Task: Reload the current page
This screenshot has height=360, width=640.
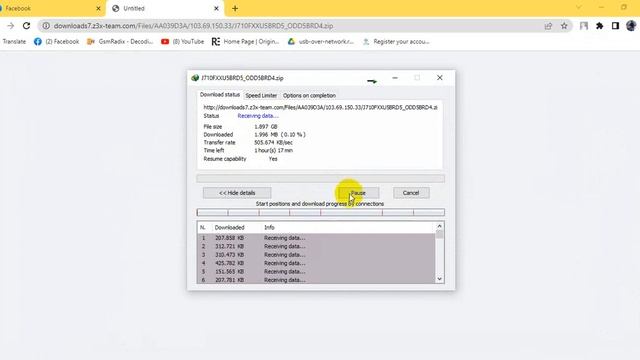Action: tap(27, 26)
